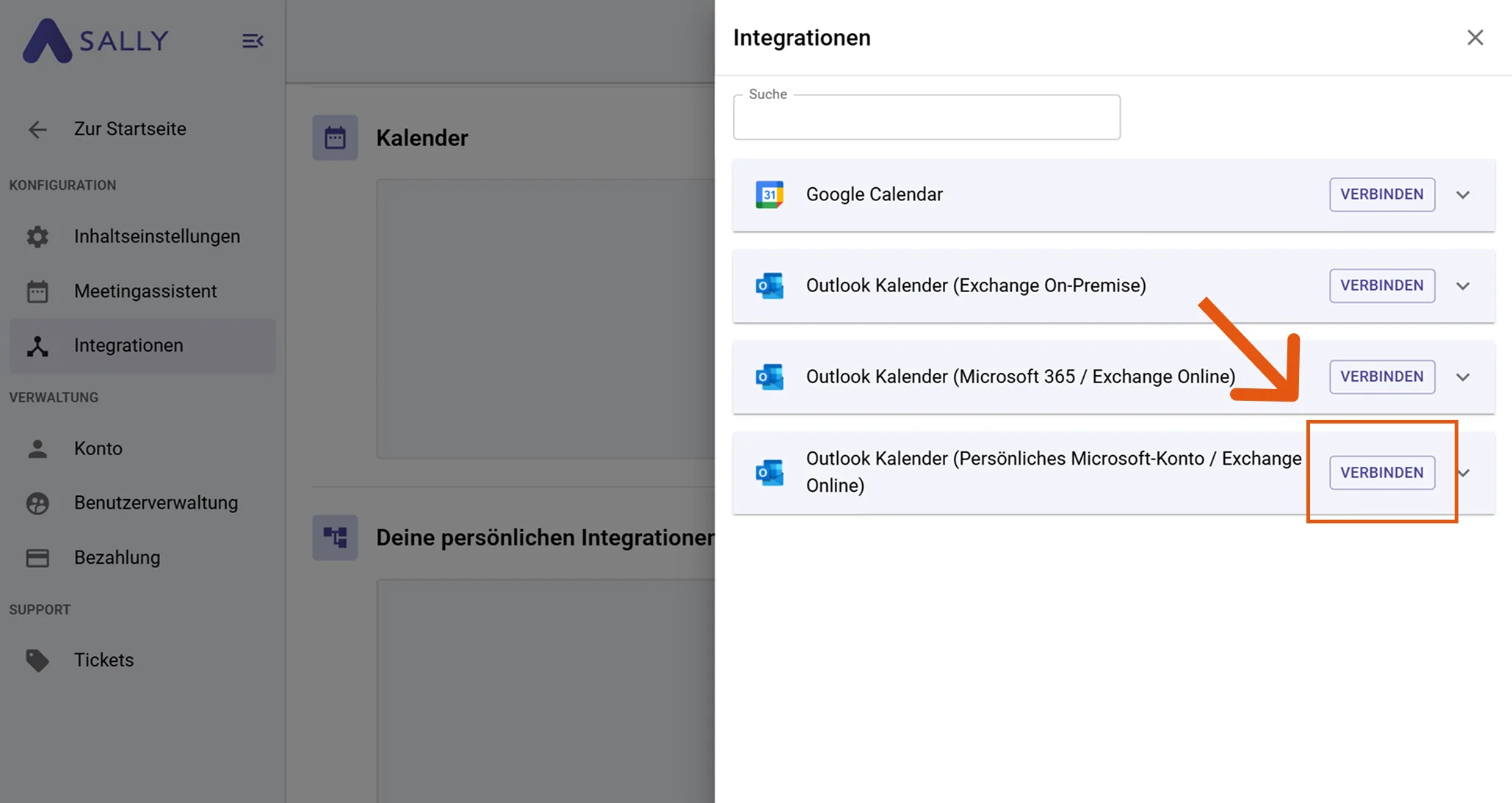
Task: Click Outlook icon for Exchange On-Premise
Action: (770, 286)
